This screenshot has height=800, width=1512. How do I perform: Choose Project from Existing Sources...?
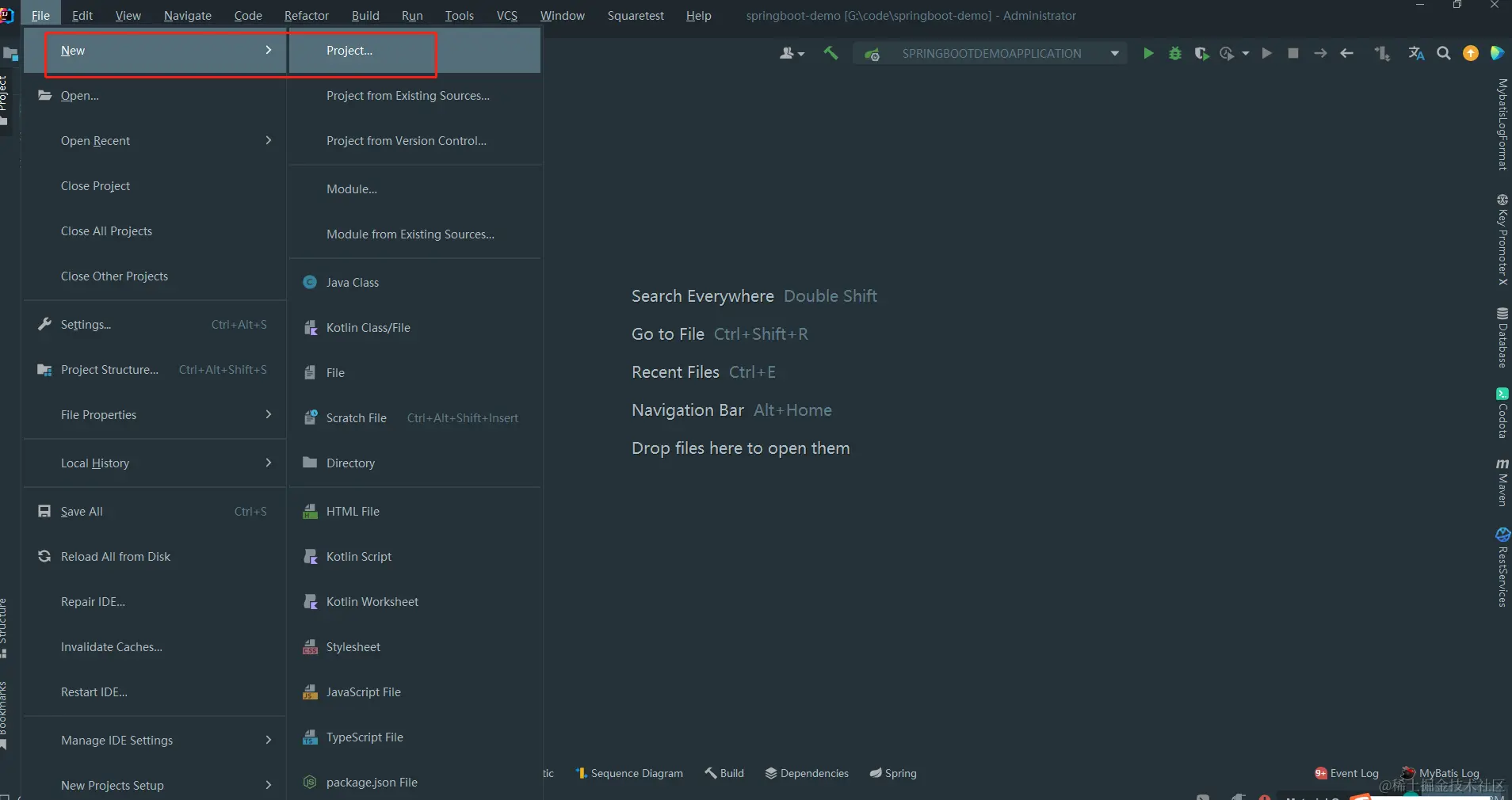[415, 96]
